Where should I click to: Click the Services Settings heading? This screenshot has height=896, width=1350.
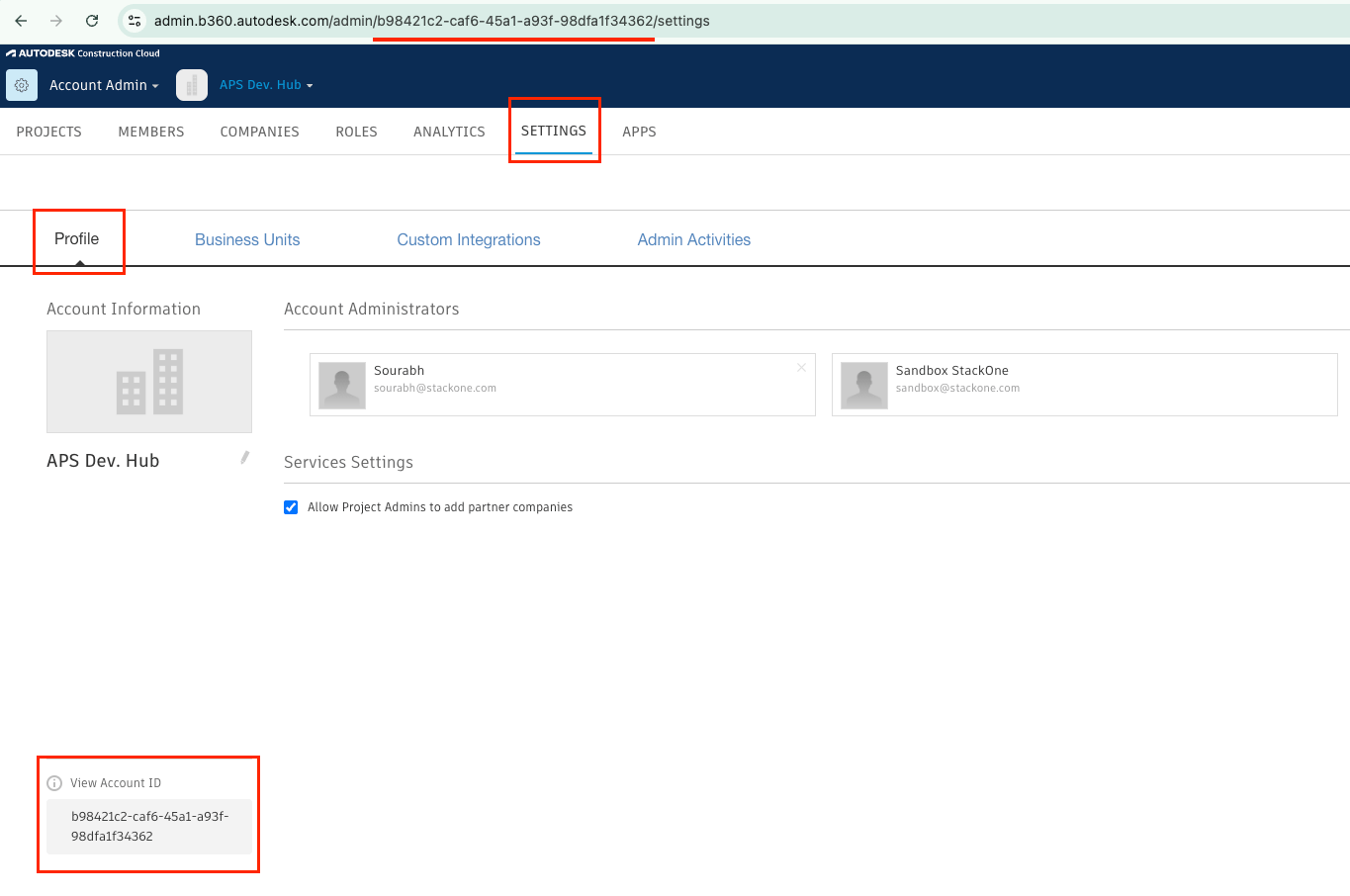[x=348, y=463]
